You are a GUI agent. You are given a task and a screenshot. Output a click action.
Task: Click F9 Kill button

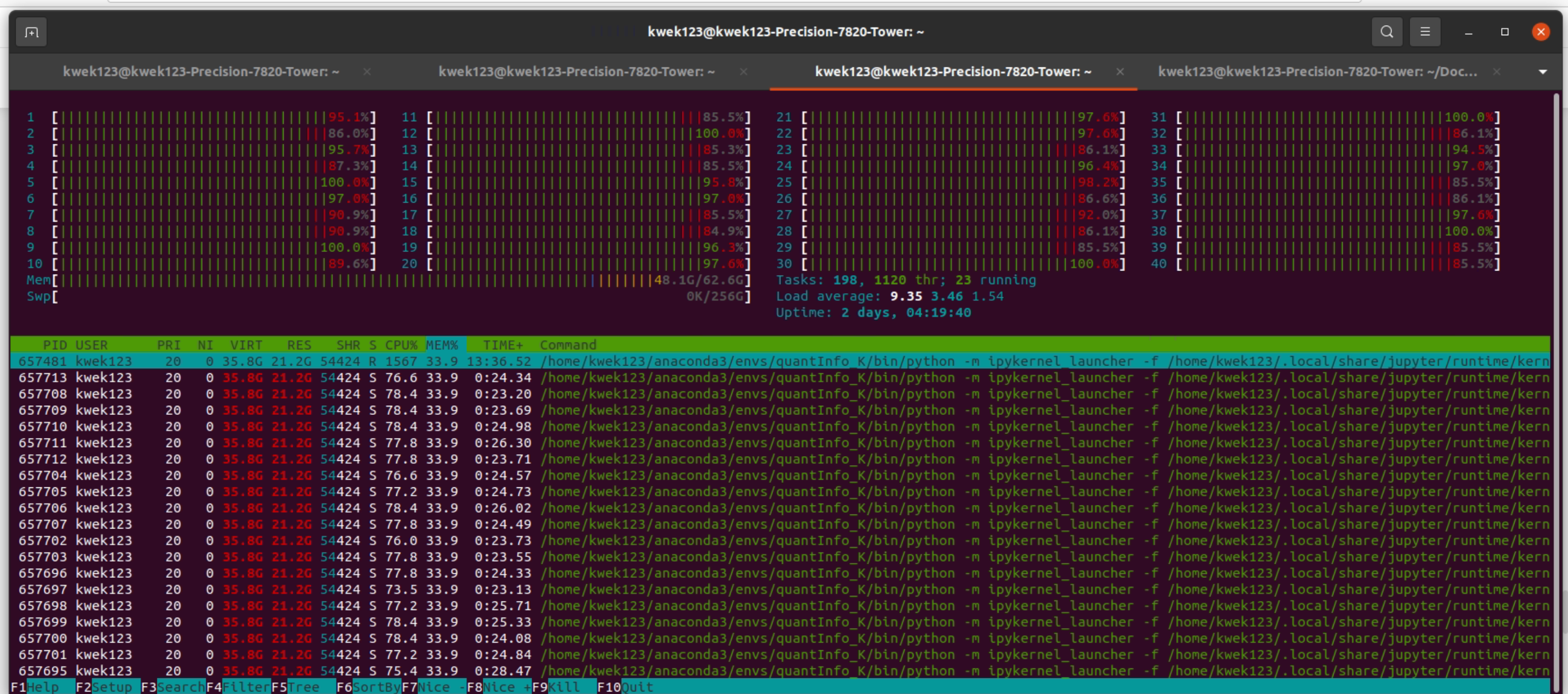564,686
